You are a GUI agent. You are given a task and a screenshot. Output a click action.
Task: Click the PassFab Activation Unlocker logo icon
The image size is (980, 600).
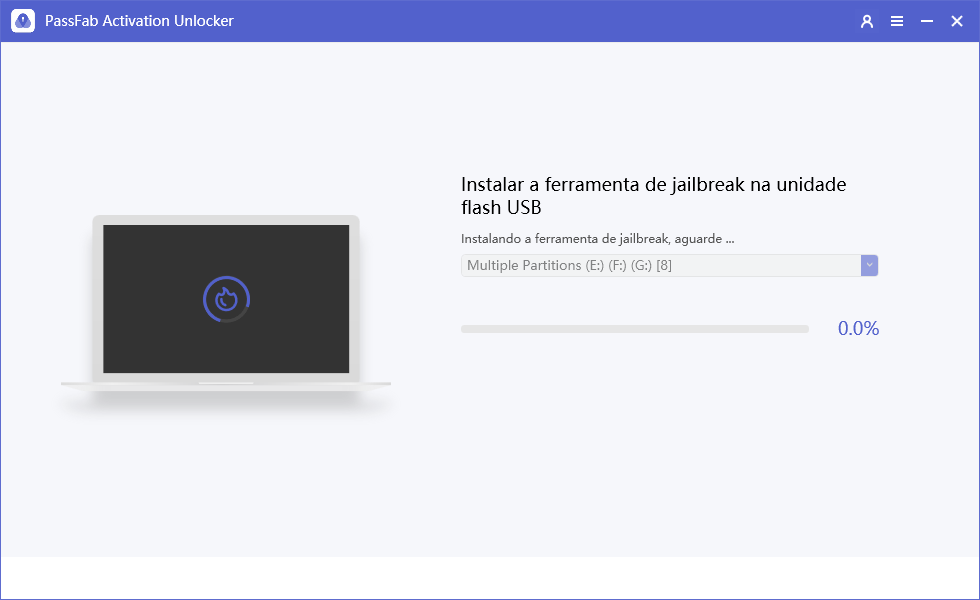(x=22, y=20)
